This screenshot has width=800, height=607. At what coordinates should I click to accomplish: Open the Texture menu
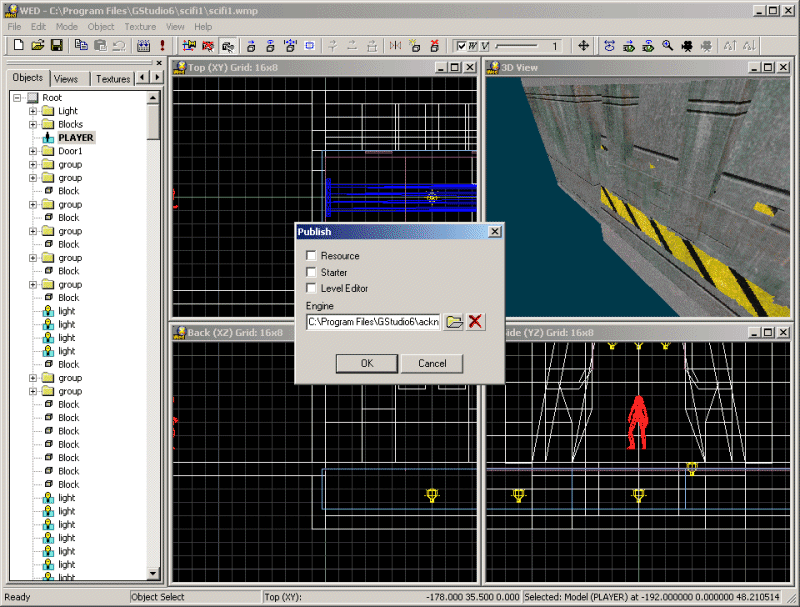pos(140,27)
